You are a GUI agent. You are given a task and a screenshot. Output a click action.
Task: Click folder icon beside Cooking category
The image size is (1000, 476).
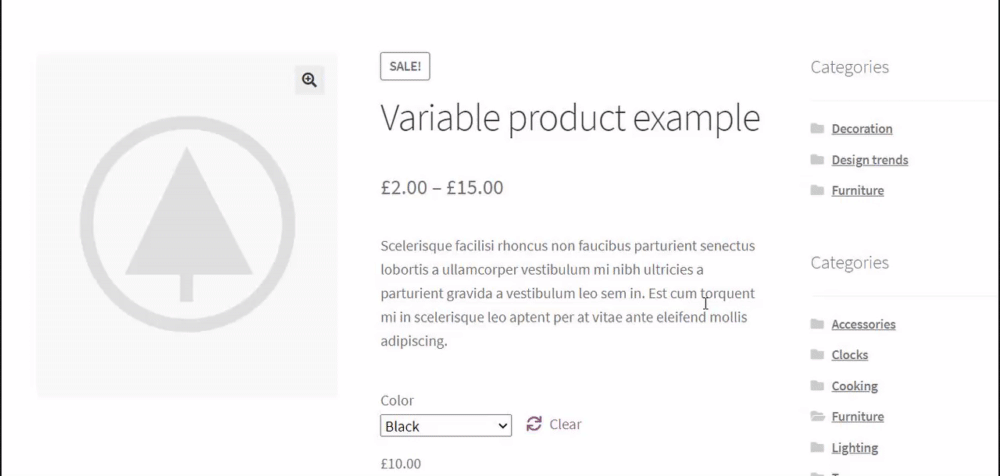[x=817, y=386]
